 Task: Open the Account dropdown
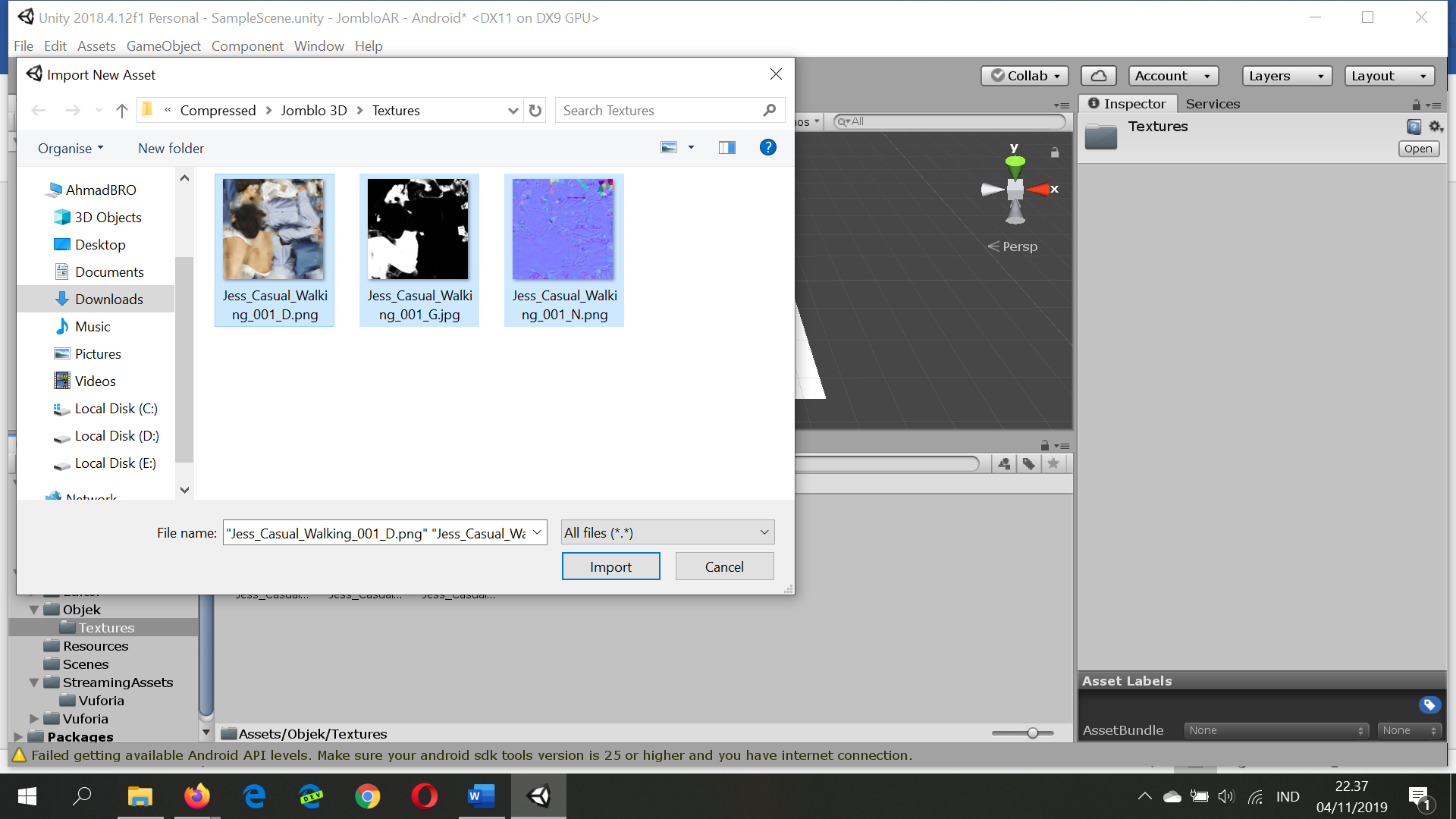[x=1173, y=76]
